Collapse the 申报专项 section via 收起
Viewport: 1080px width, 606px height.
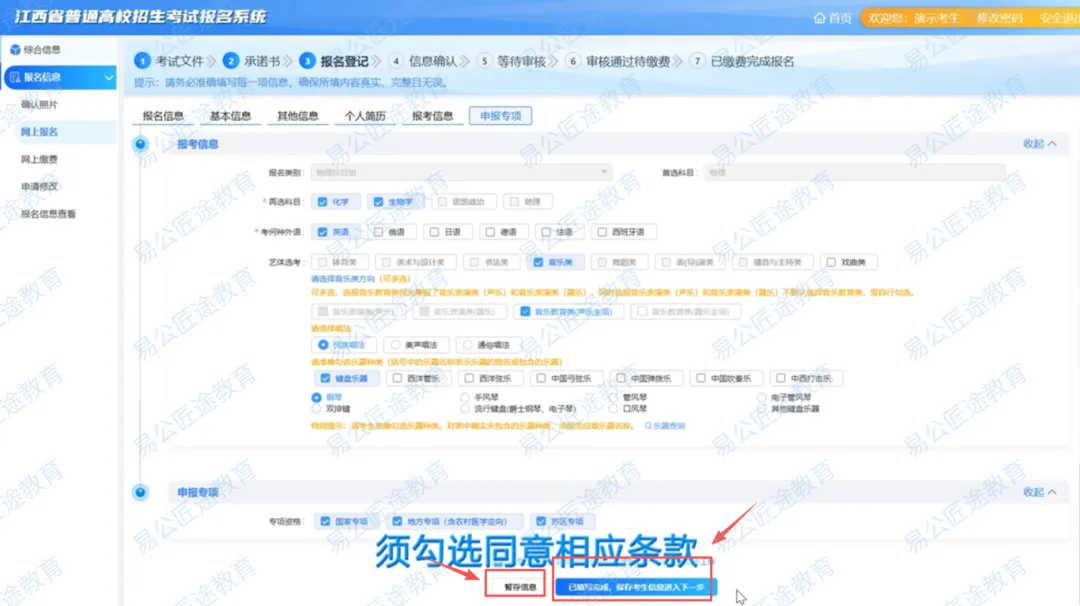[x=1039, y=492]
